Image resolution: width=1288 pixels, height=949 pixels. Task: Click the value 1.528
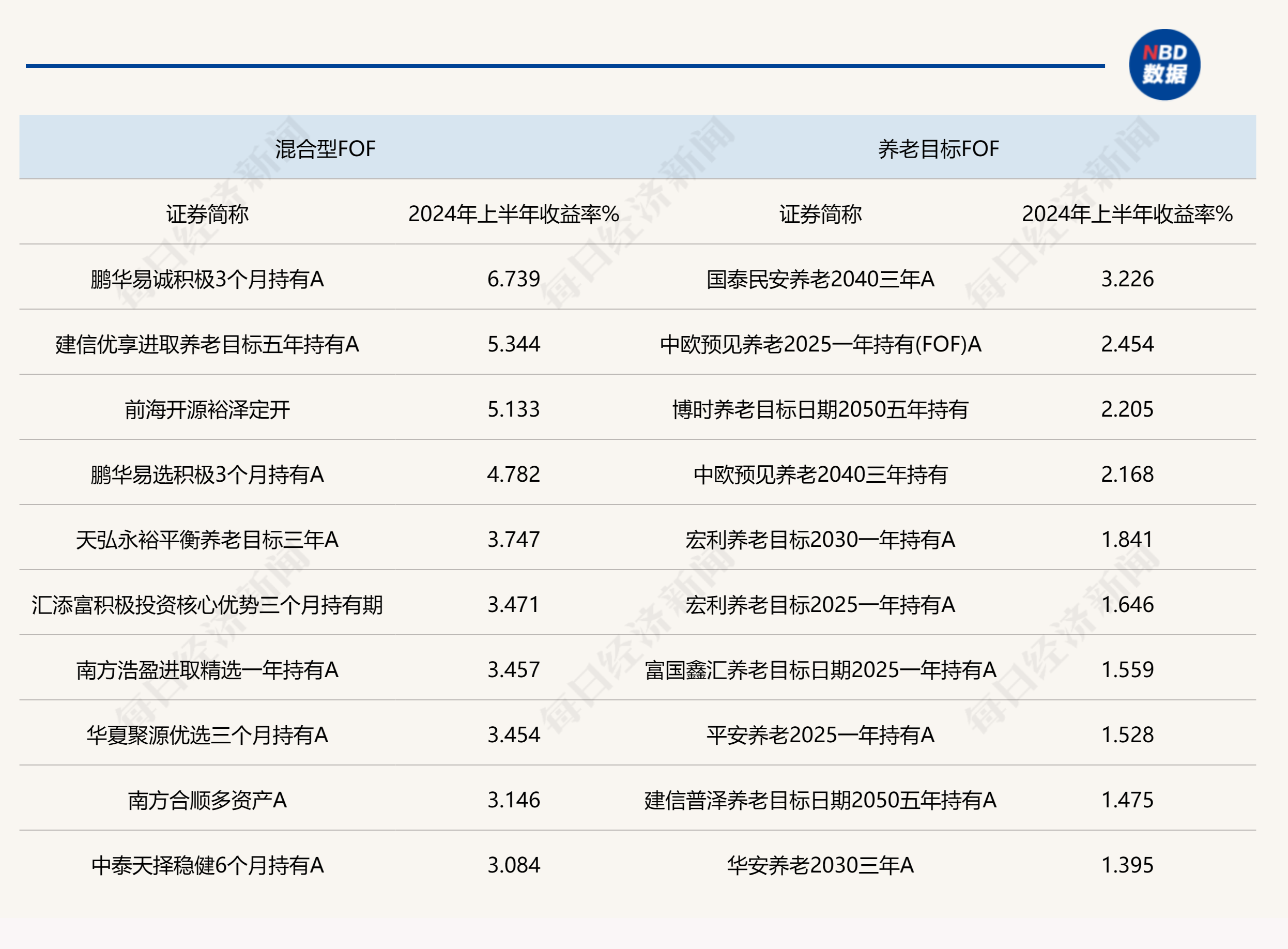(1127, 734)
